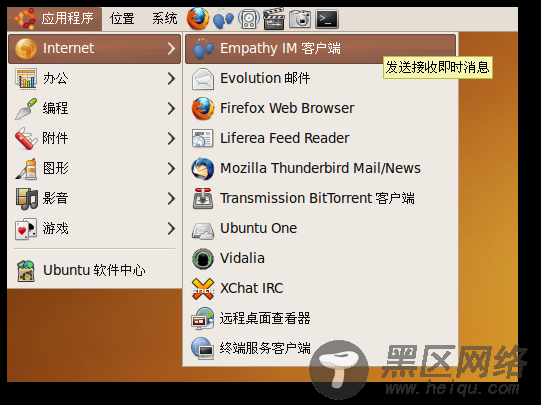
Task: Select the 办公 category
Action: coord(94,79)
